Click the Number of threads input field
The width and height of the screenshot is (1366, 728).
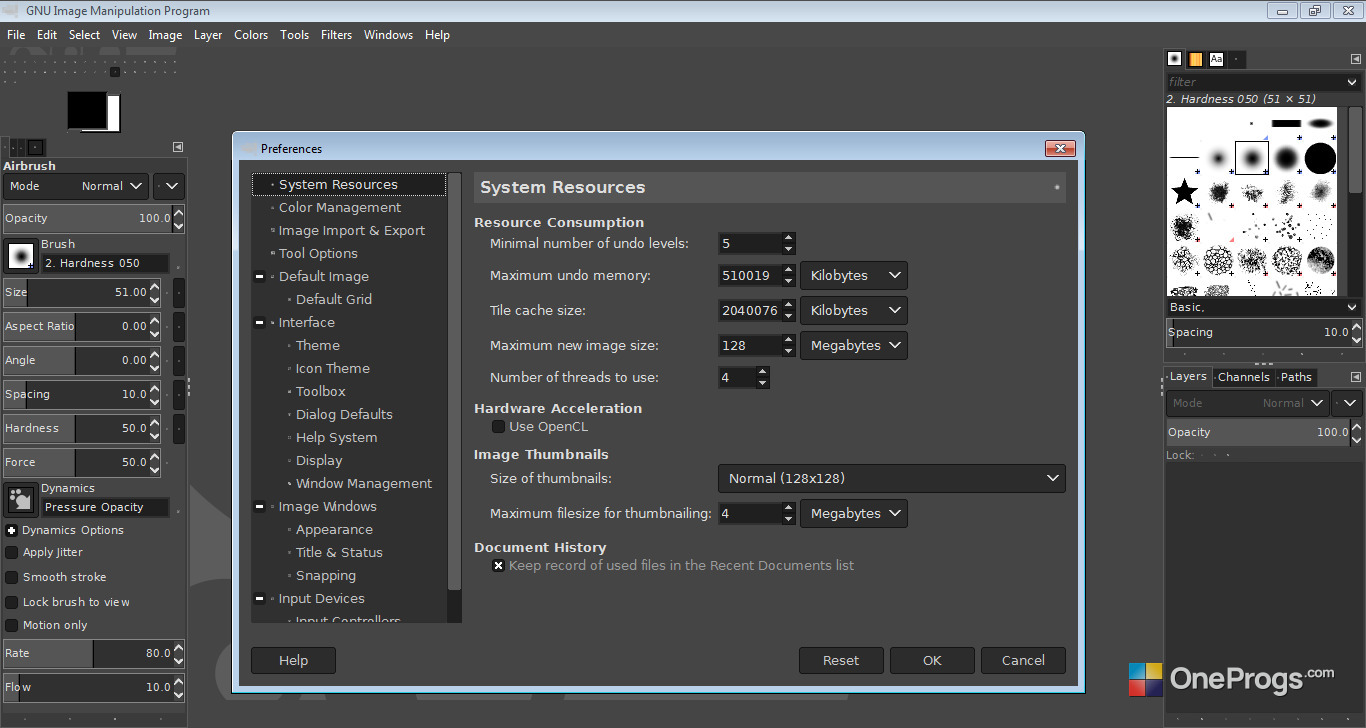point(737,378)
